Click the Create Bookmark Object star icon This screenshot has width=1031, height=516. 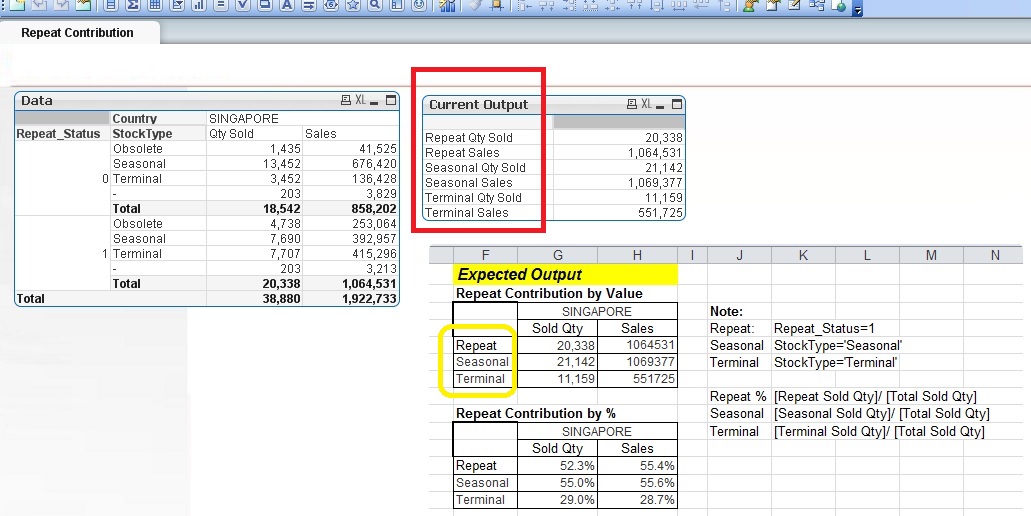tap(353, 5)
